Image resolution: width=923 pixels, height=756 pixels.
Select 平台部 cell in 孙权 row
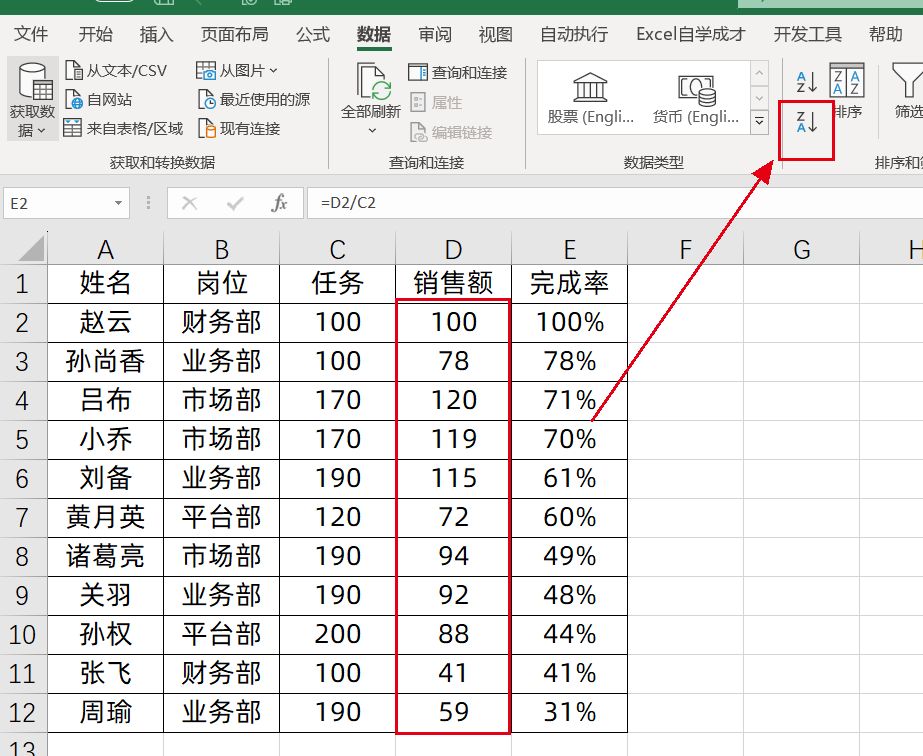[221, 635]
